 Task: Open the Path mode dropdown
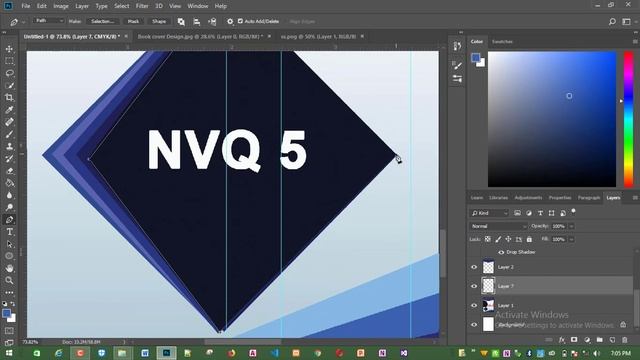coord(49,21)
